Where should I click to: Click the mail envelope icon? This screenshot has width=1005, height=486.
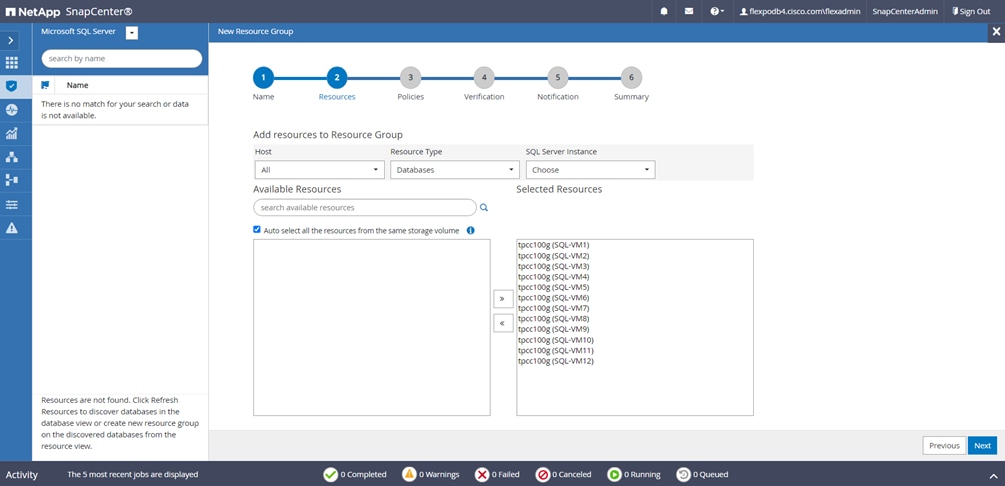pos(689,11)
